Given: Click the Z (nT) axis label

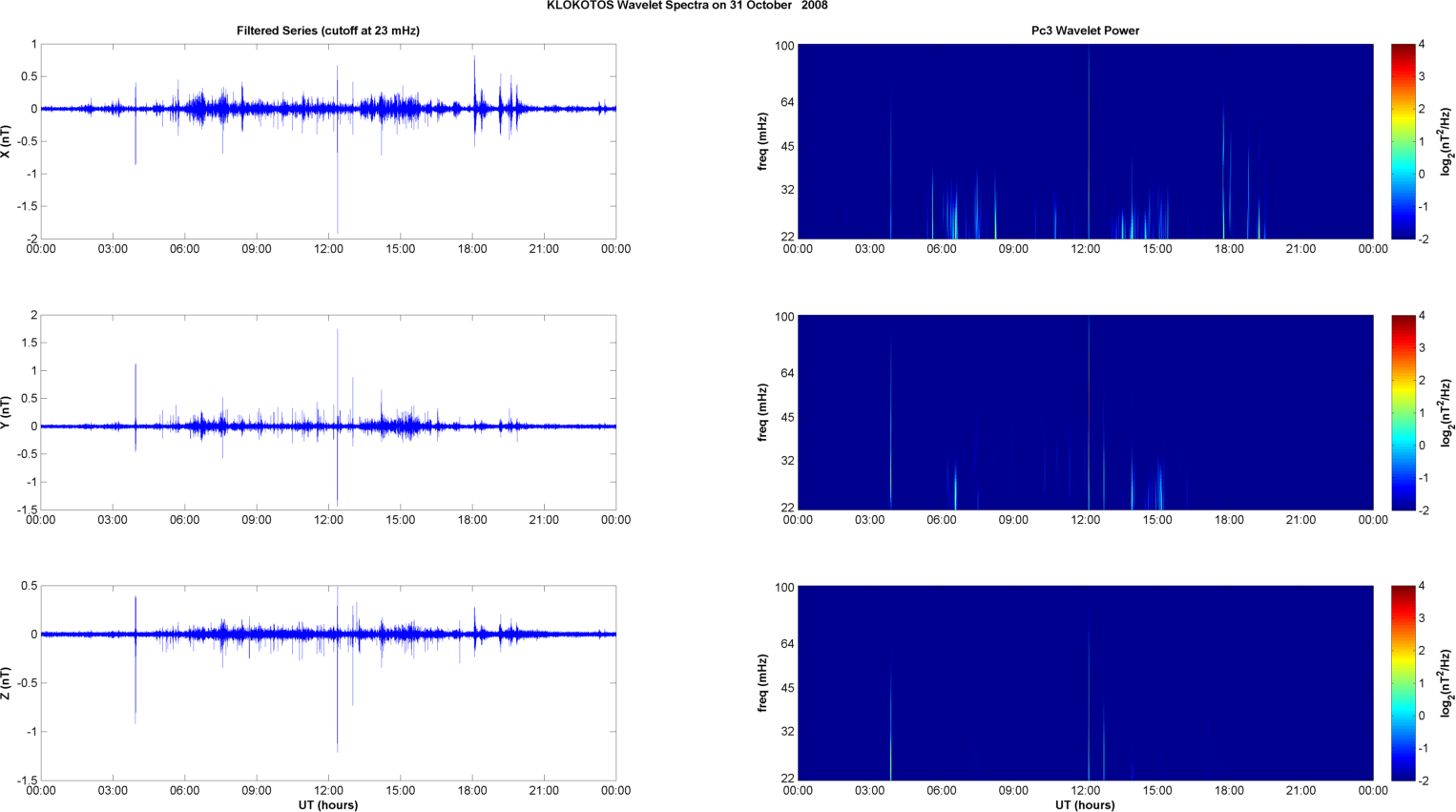Looking at the screenshot, I should pyautogui.click(x=7, y=683).
